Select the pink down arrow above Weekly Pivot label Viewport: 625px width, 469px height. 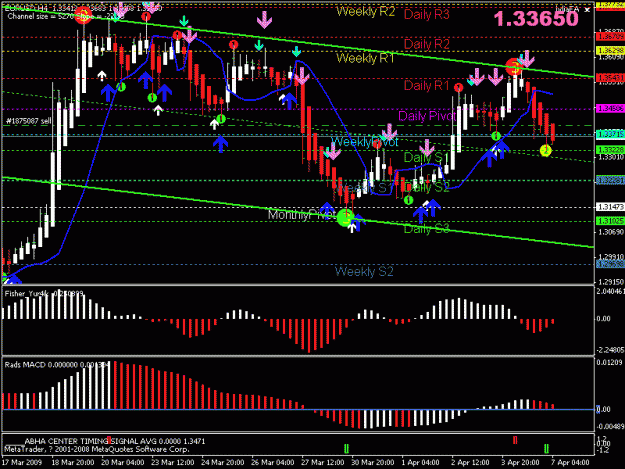(x=389, y=132)
